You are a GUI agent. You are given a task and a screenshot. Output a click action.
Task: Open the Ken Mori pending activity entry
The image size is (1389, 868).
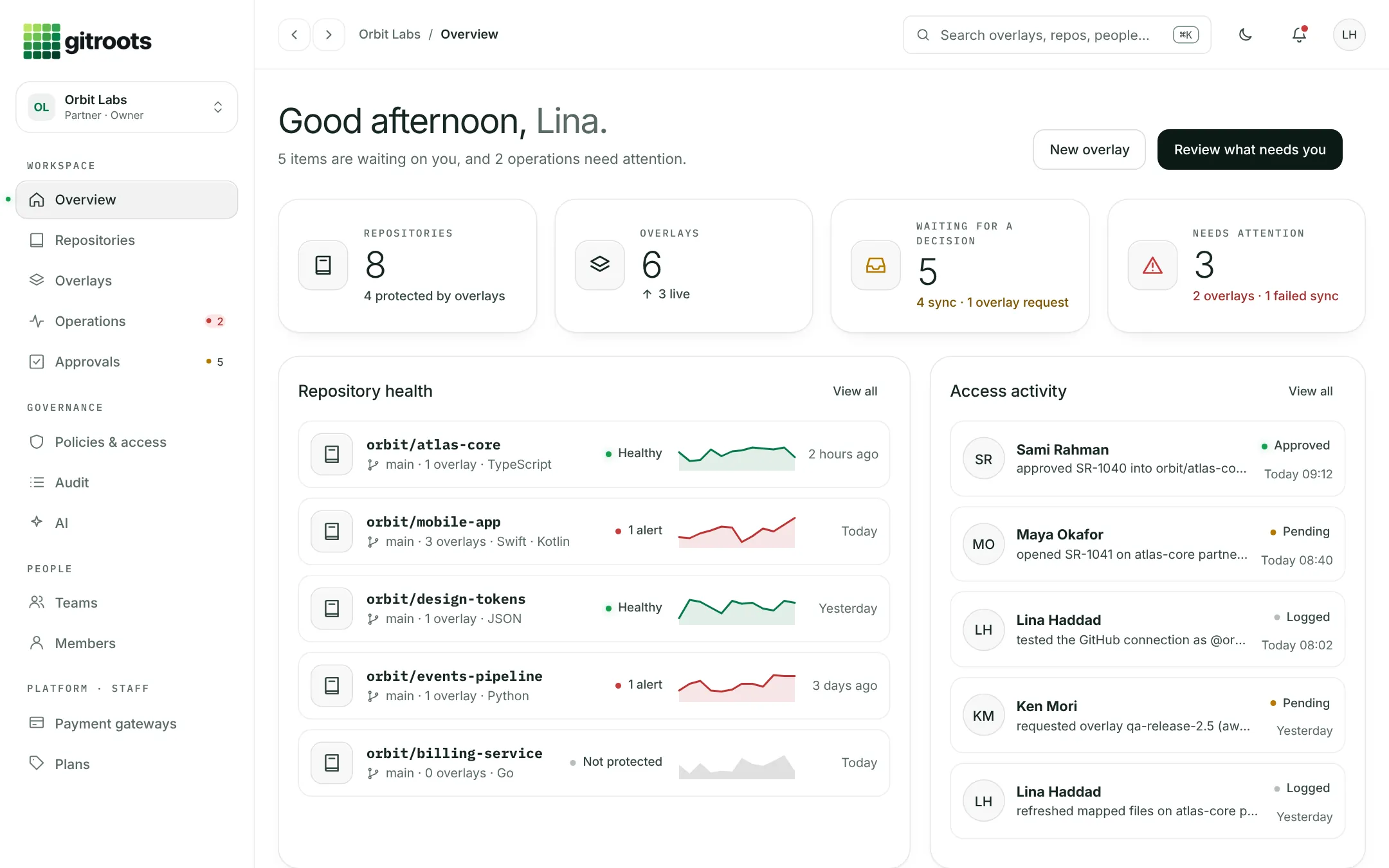[1147, 716]
